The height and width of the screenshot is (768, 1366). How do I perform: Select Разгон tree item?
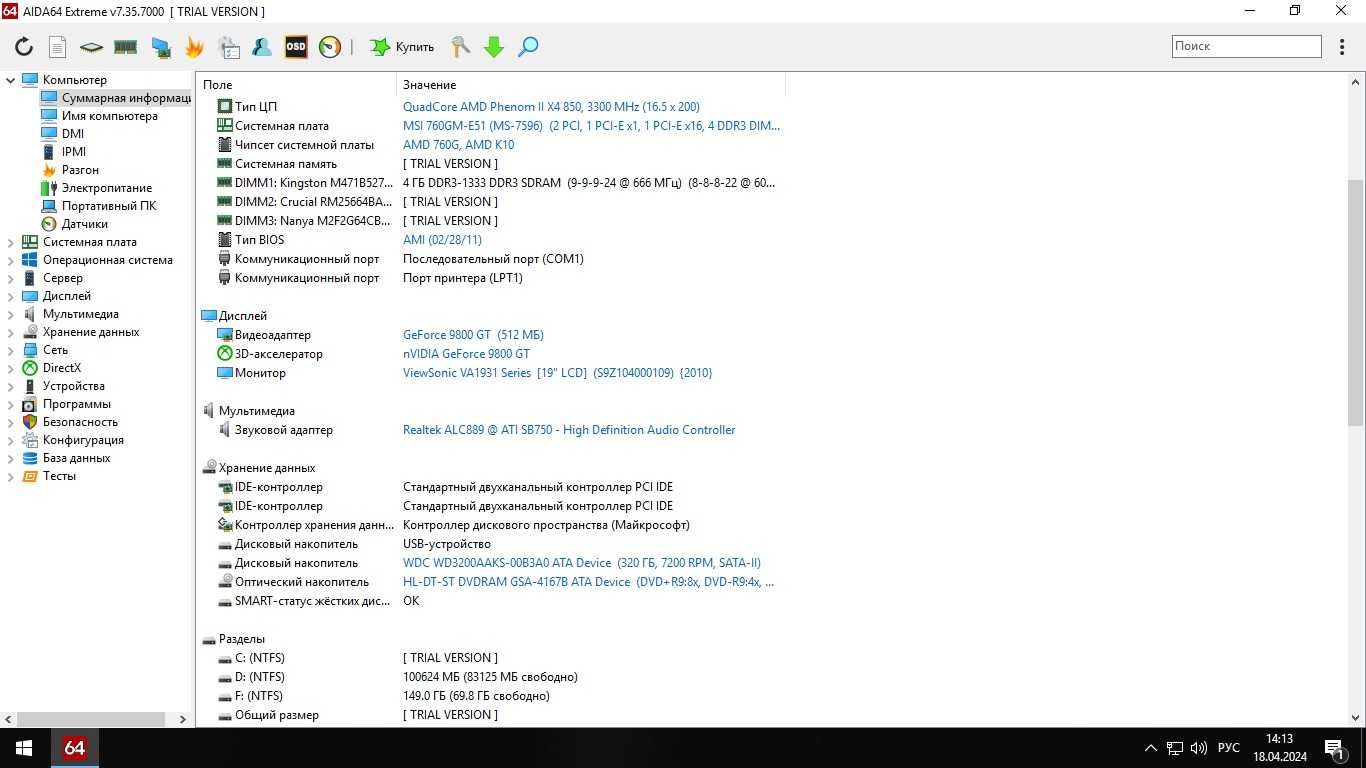point(70,170)
